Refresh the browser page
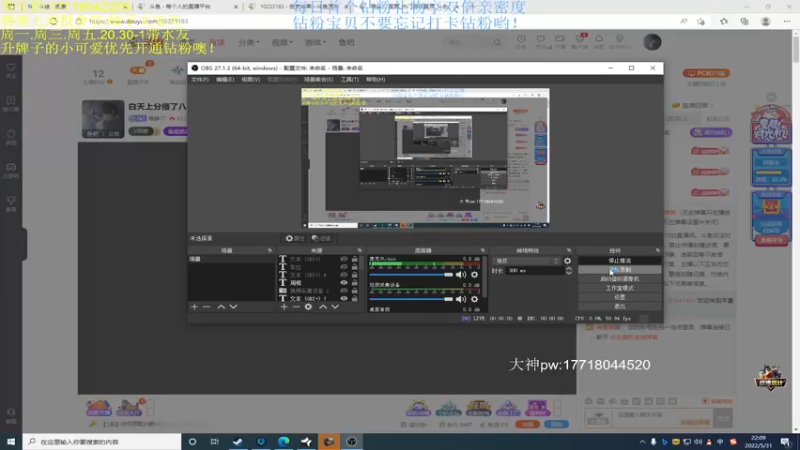The height and width of the screenshot is (450, 800). coord(54,21)
